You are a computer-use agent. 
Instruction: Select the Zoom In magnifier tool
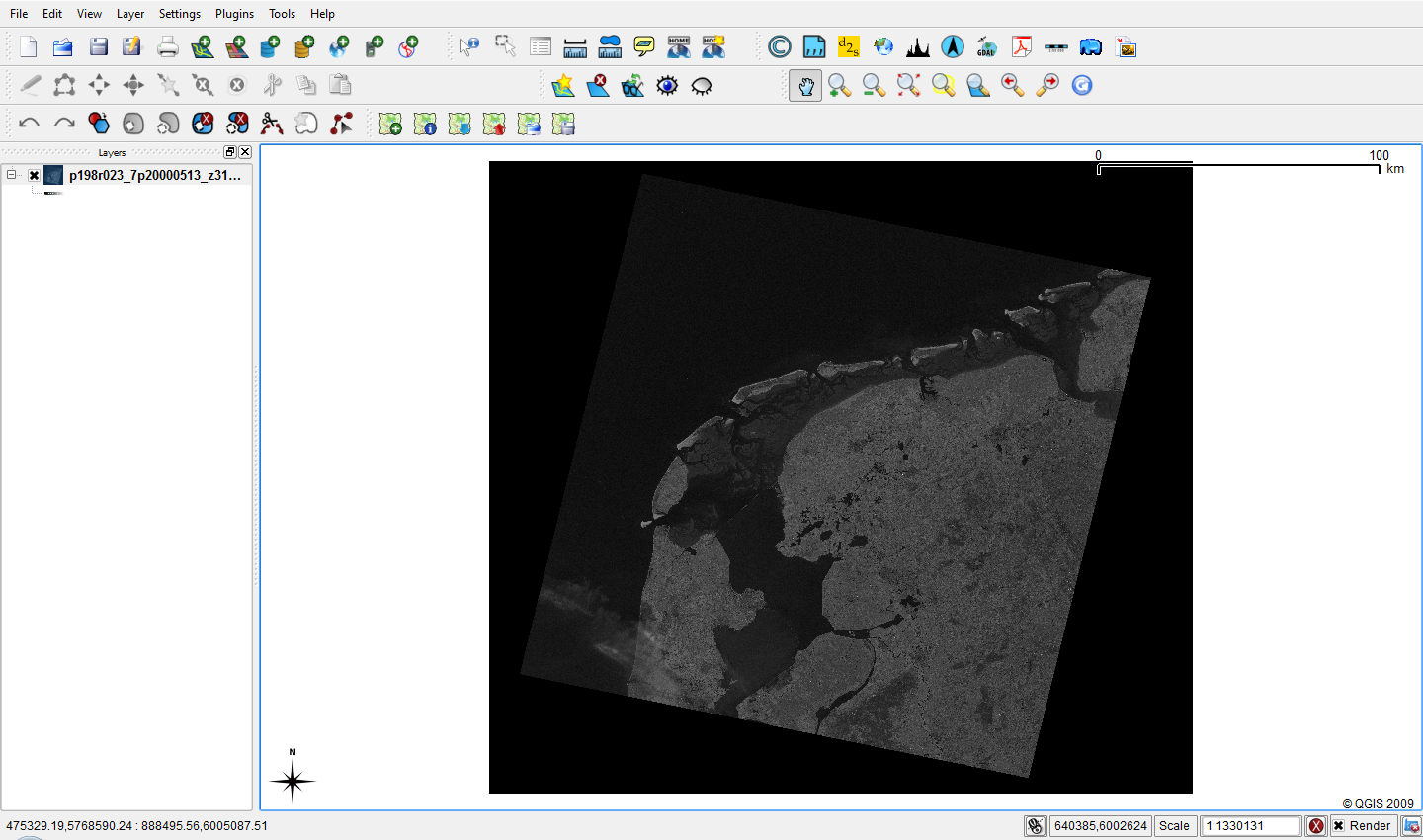(840, 86)
